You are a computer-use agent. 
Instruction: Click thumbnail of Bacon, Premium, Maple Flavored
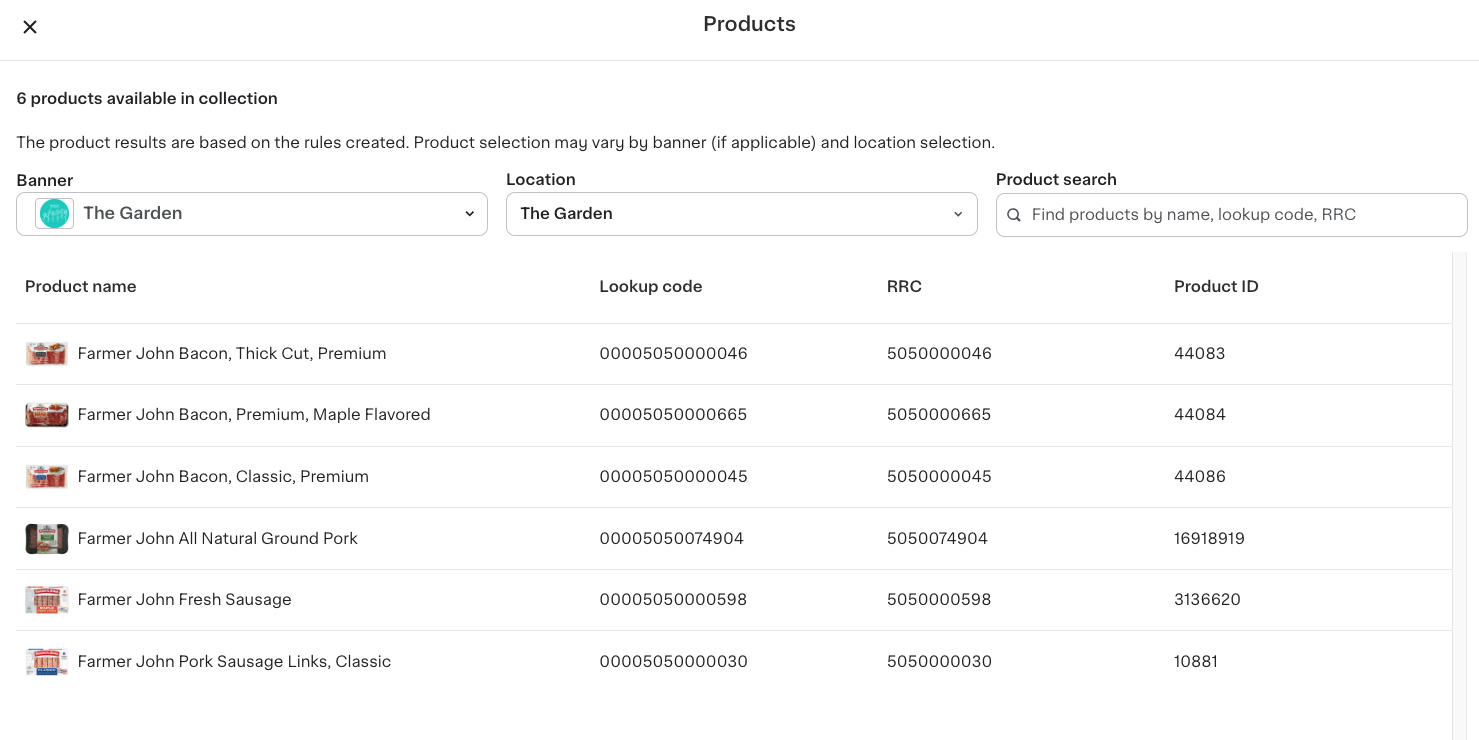[x=47, y=415]
